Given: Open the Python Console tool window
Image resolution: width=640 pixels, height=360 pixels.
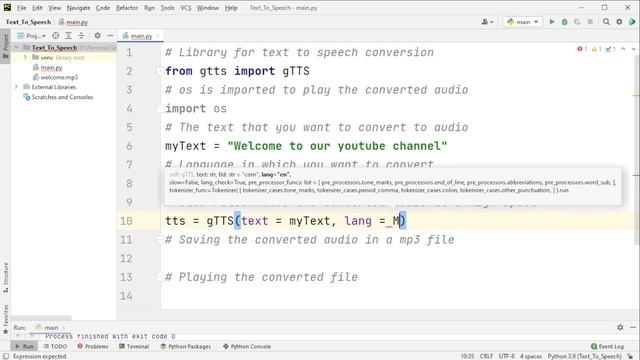Looking at the screenshot, I should pos(247,346).
